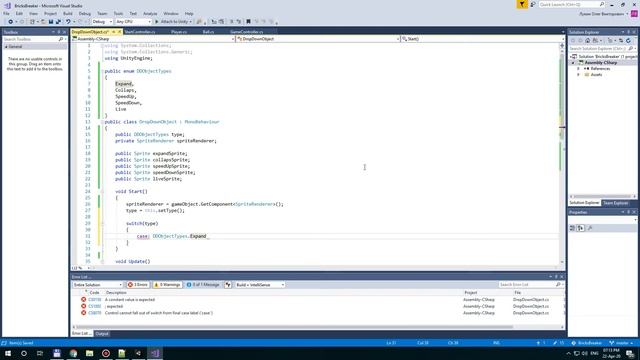This screenshot has height=360, width=640.
Task: Collapse the General group in Toolbox
Action: coord(6,47)
